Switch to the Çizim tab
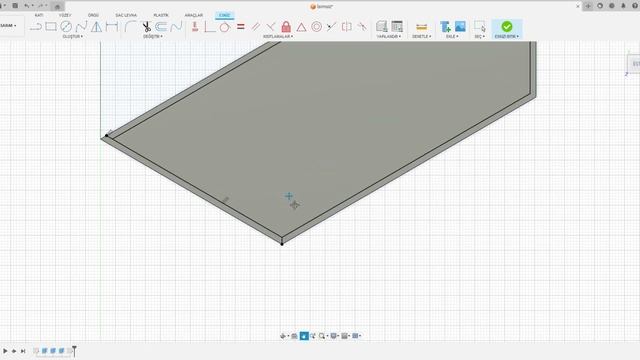640x360 pixels. coord(224,15)
